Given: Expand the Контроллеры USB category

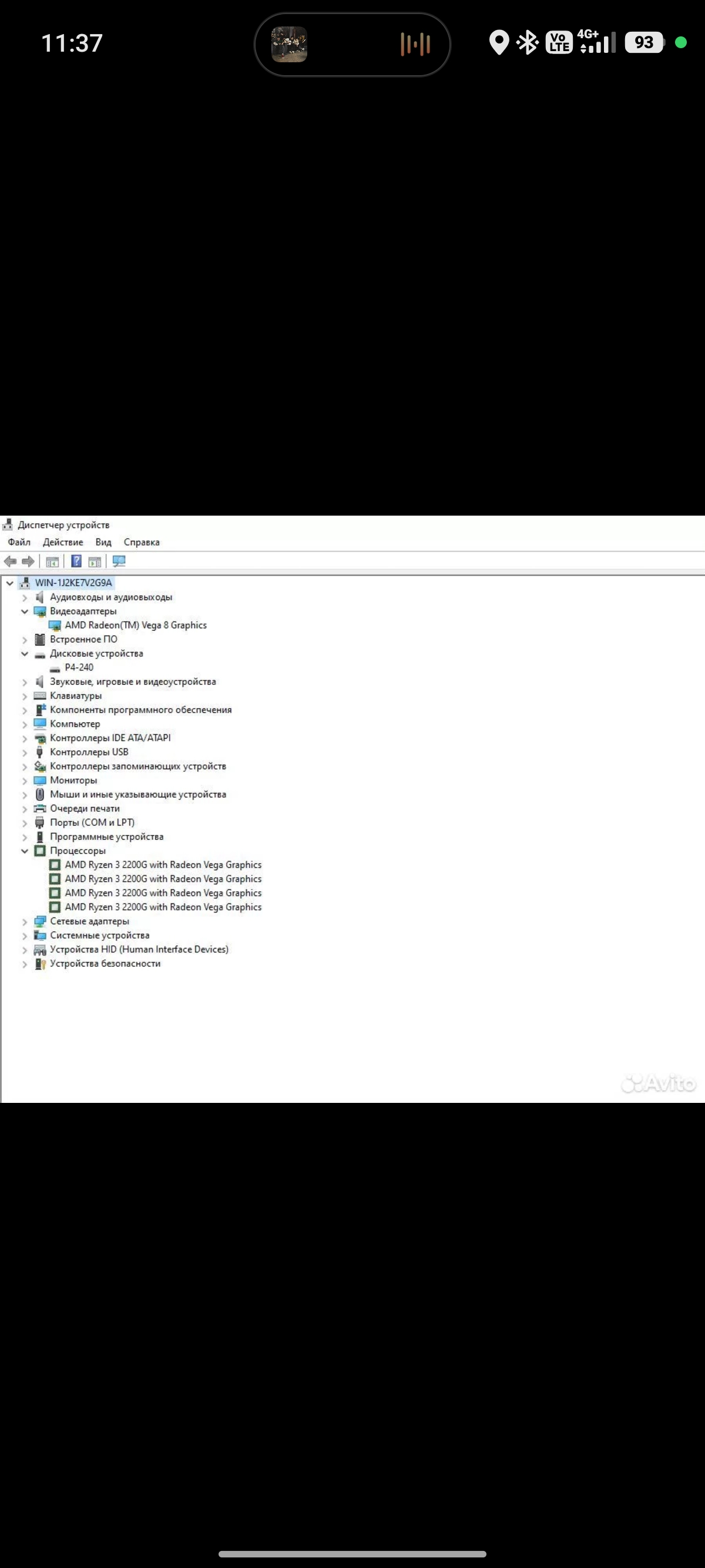Looking at the screenshot, I should click(x=25, y=752).
